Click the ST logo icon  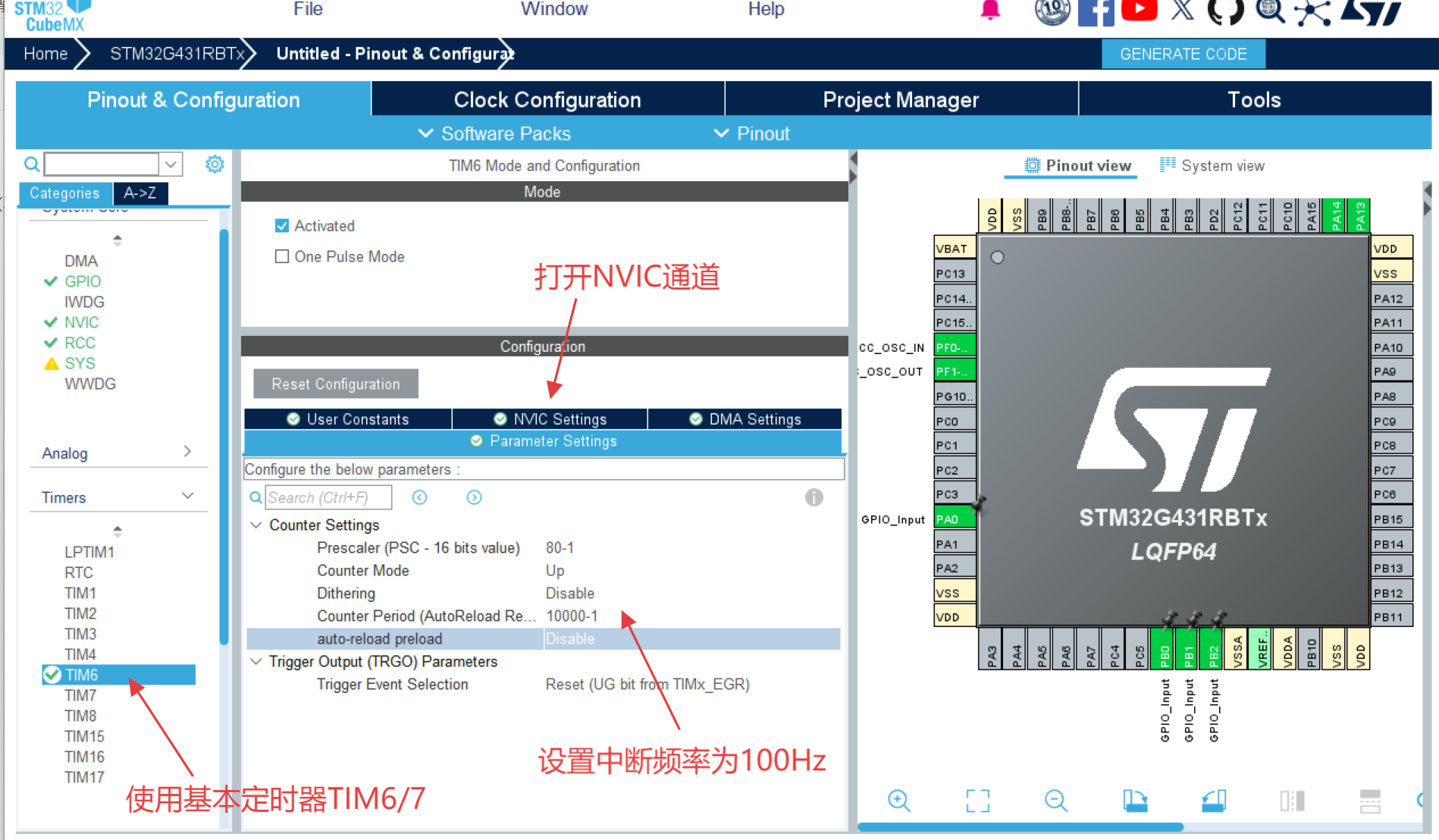(x=1371, y=12)
